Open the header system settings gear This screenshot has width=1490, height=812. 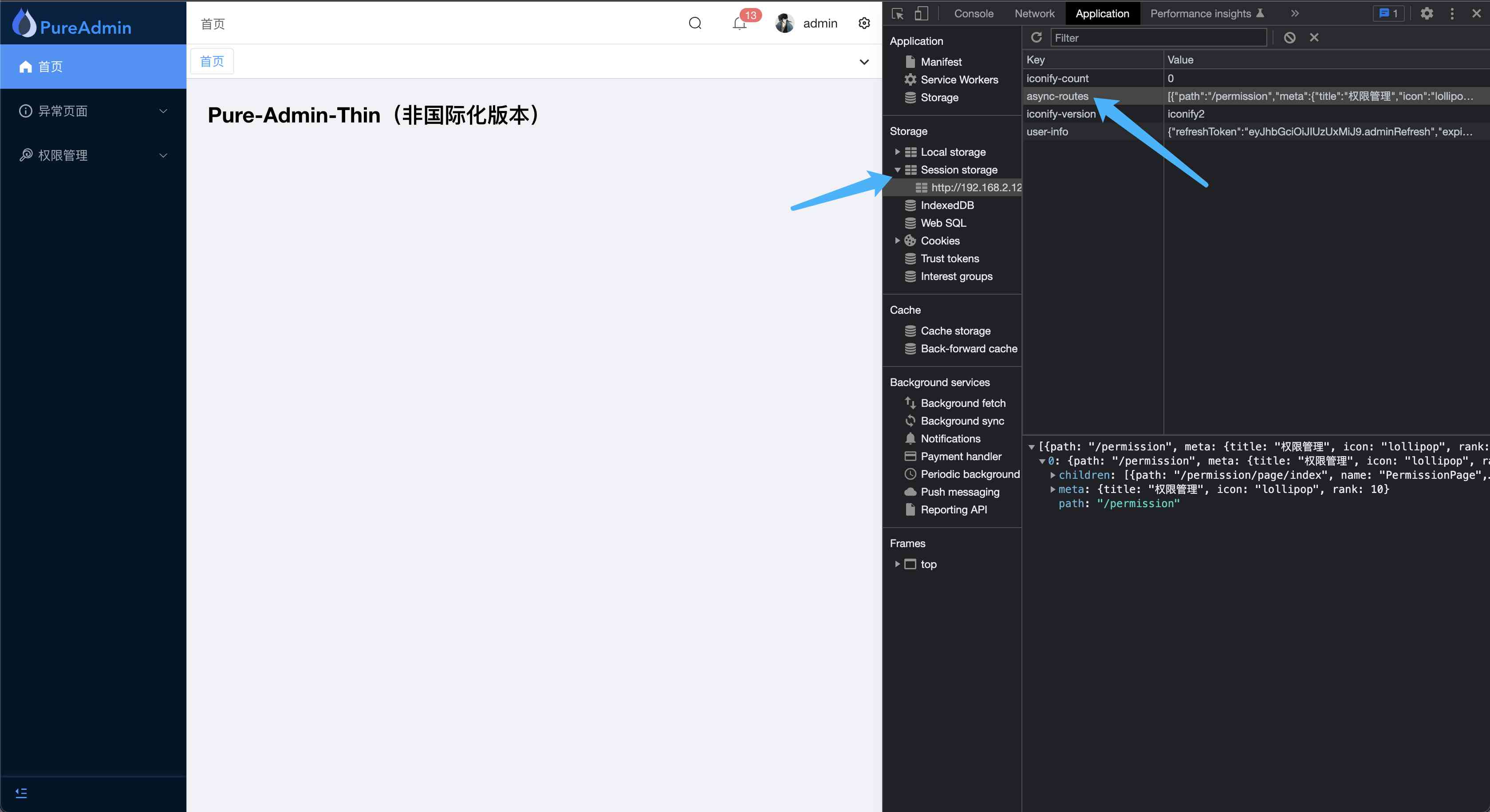pyautogui.click(x=864, y=23)
